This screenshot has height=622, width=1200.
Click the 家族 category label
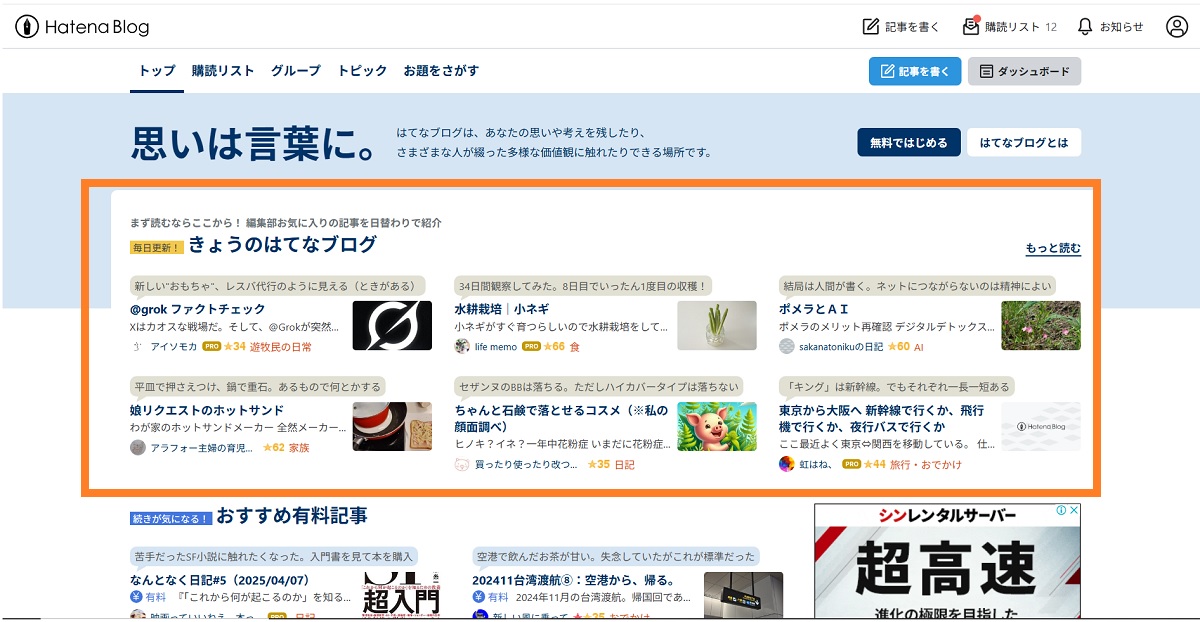[299, 448]
